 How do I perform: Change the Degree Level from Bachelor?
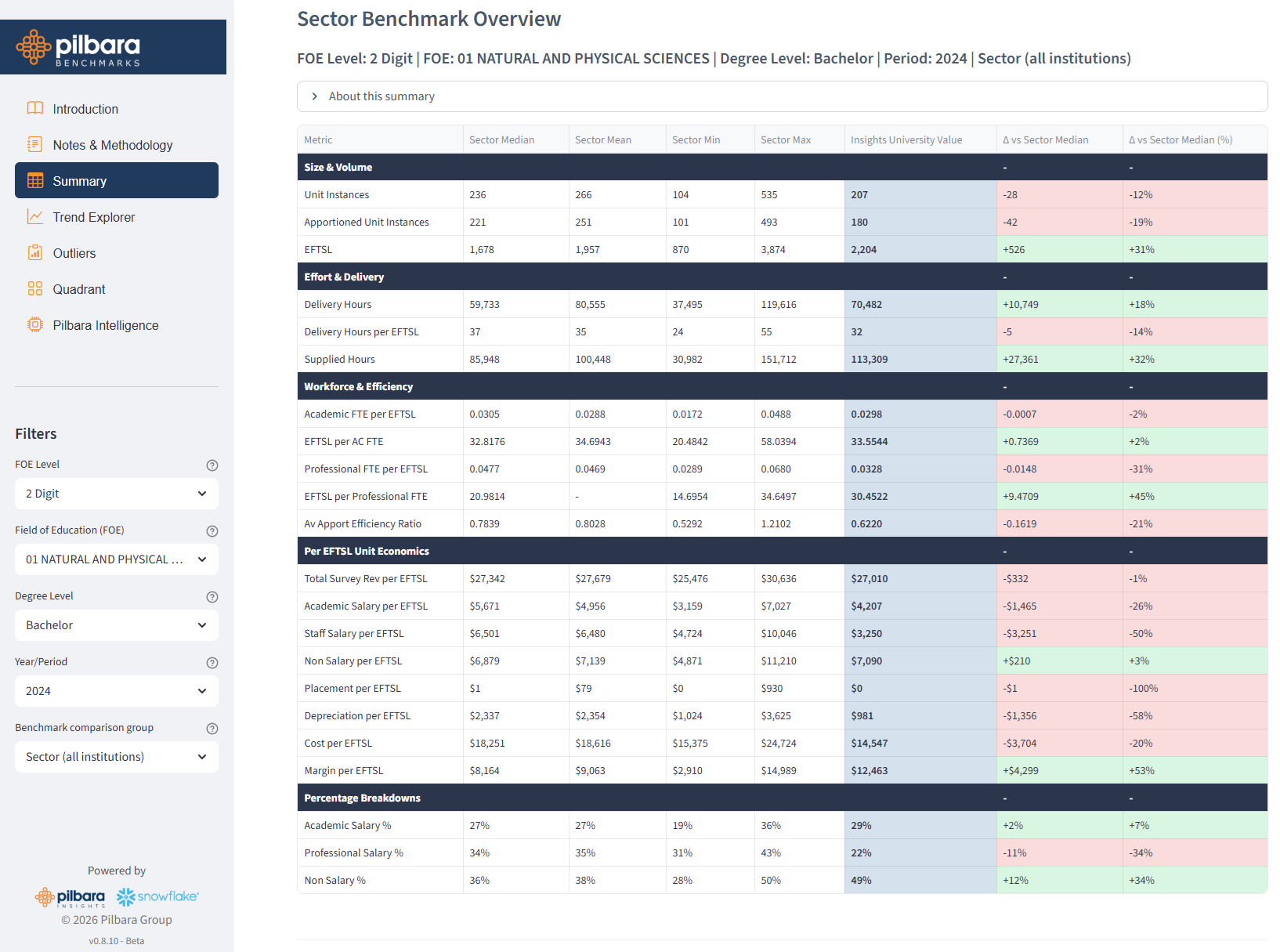116,624
